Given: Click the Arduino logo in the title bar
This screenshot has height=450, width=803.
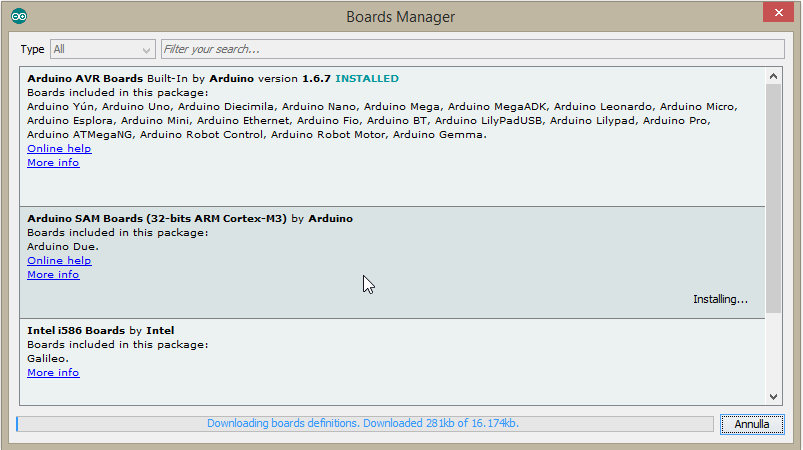Looking at the screenshot, I should (x=19, y=16).
